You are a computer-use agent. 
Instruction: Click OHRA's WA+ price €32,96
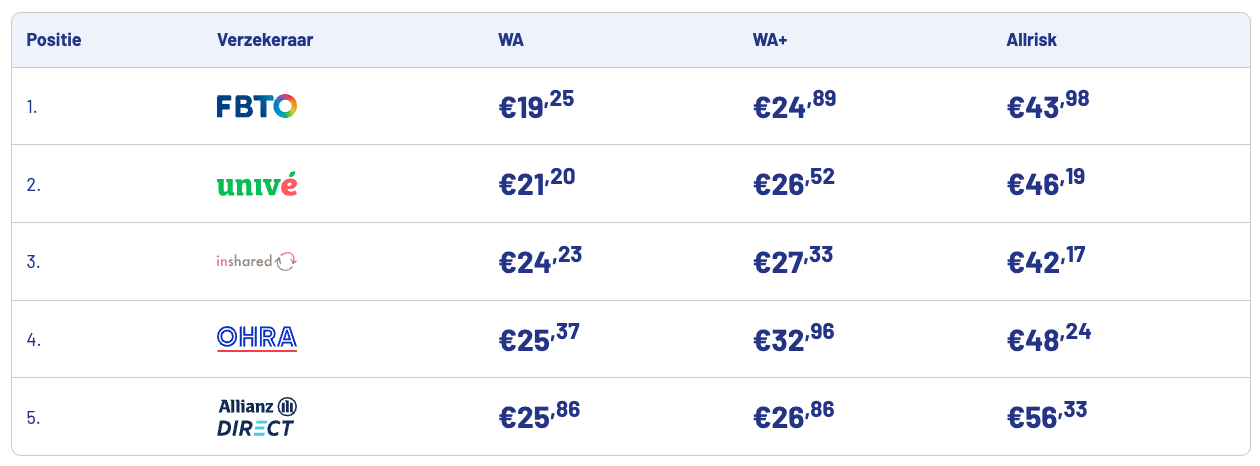tap(794, 339)
